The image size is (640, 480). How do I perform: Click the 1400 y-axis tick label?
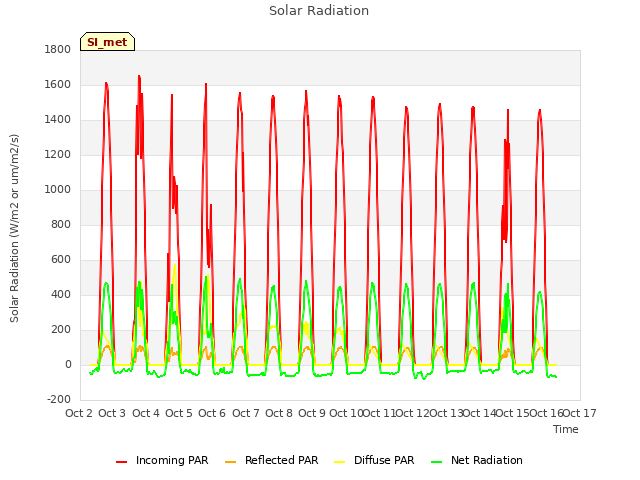(x=58, y=120)
